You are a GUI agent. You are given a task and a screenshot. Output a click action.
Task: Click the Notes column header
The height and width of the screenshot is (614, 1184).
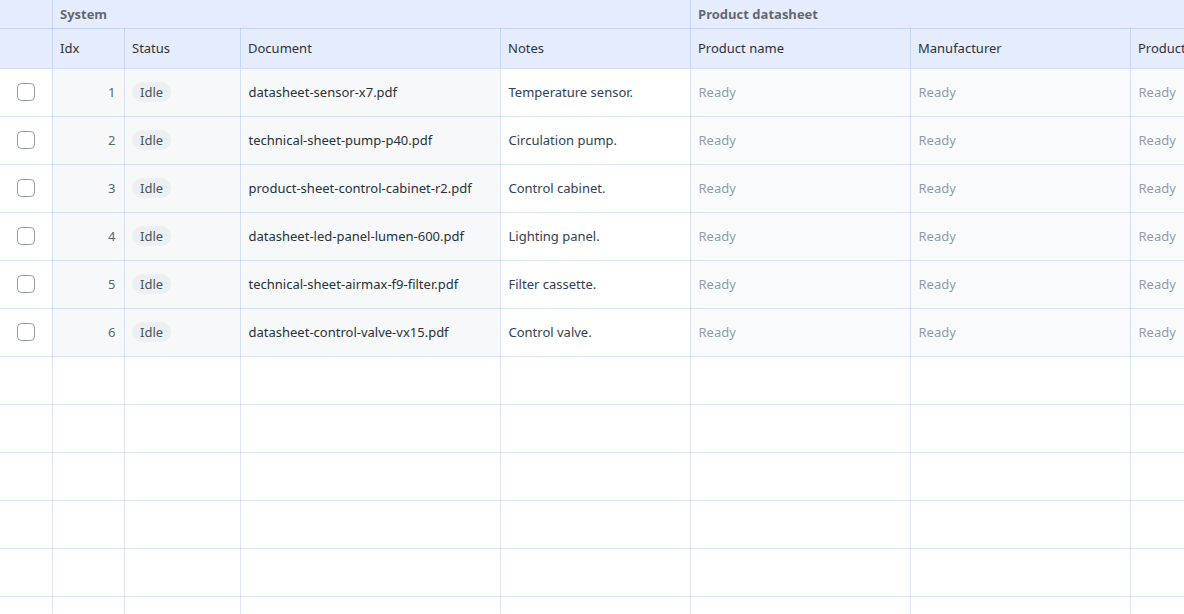click(595, 48)
